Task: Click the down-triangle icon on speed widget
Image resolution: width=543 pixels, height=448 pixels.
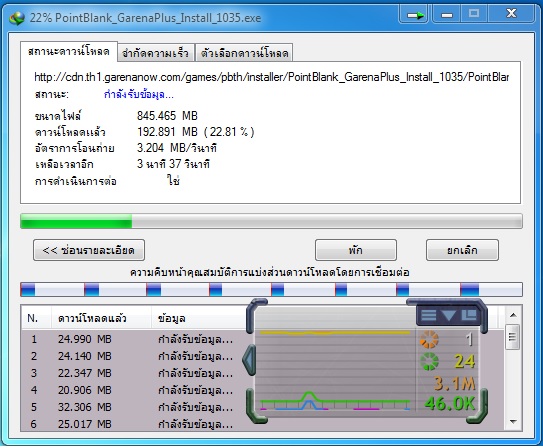Action: [448, 315]
